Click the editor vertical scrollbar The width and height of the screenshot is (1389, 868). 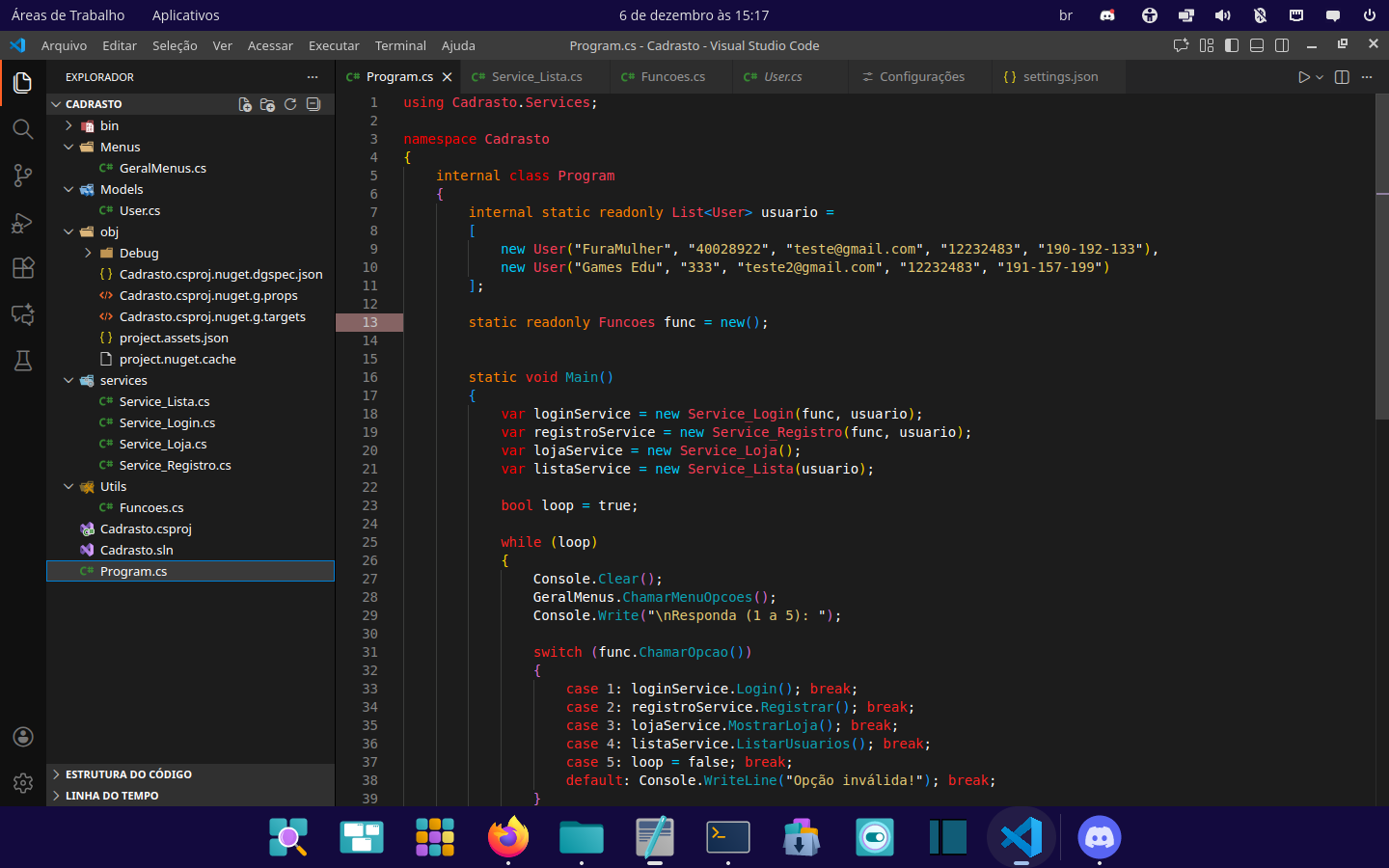pos(1381,256)
